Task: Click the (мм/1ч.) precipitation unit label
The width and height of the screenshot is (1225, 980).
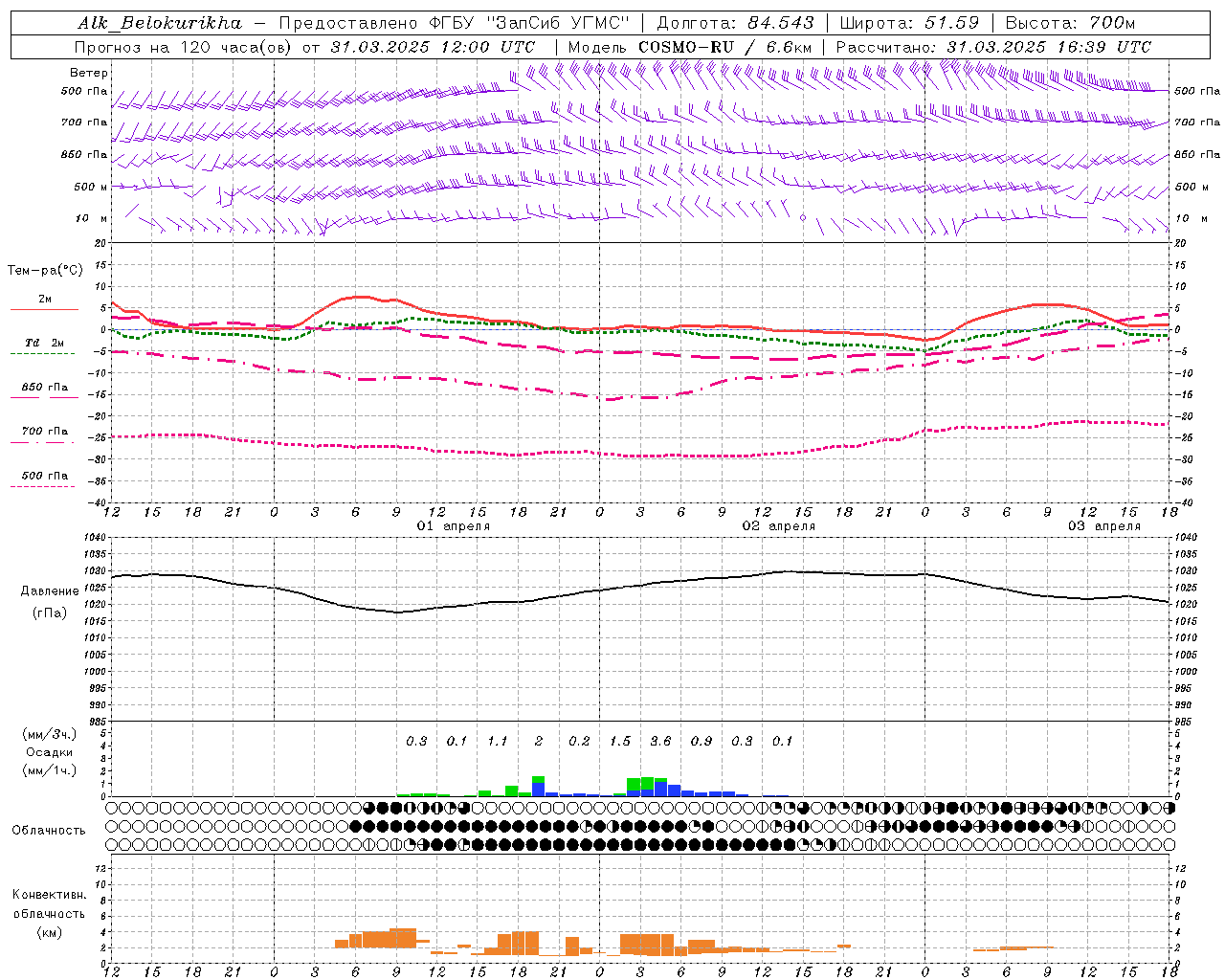Action: tap(49, 770)
